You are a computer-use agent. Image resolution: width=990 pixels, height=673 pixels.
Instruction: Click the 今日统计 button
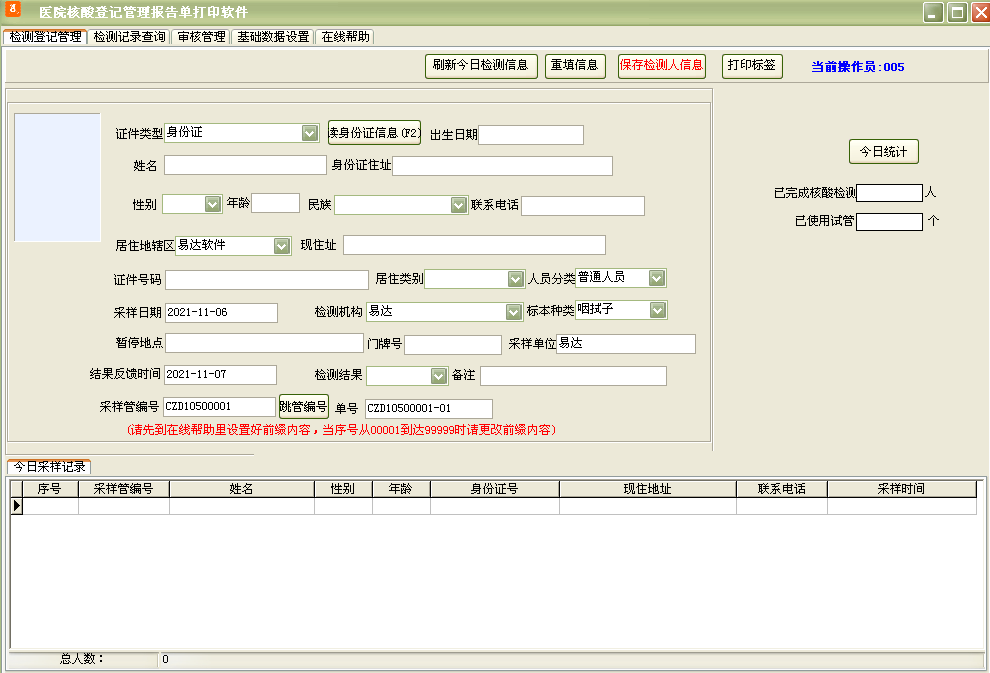(883, 152)
